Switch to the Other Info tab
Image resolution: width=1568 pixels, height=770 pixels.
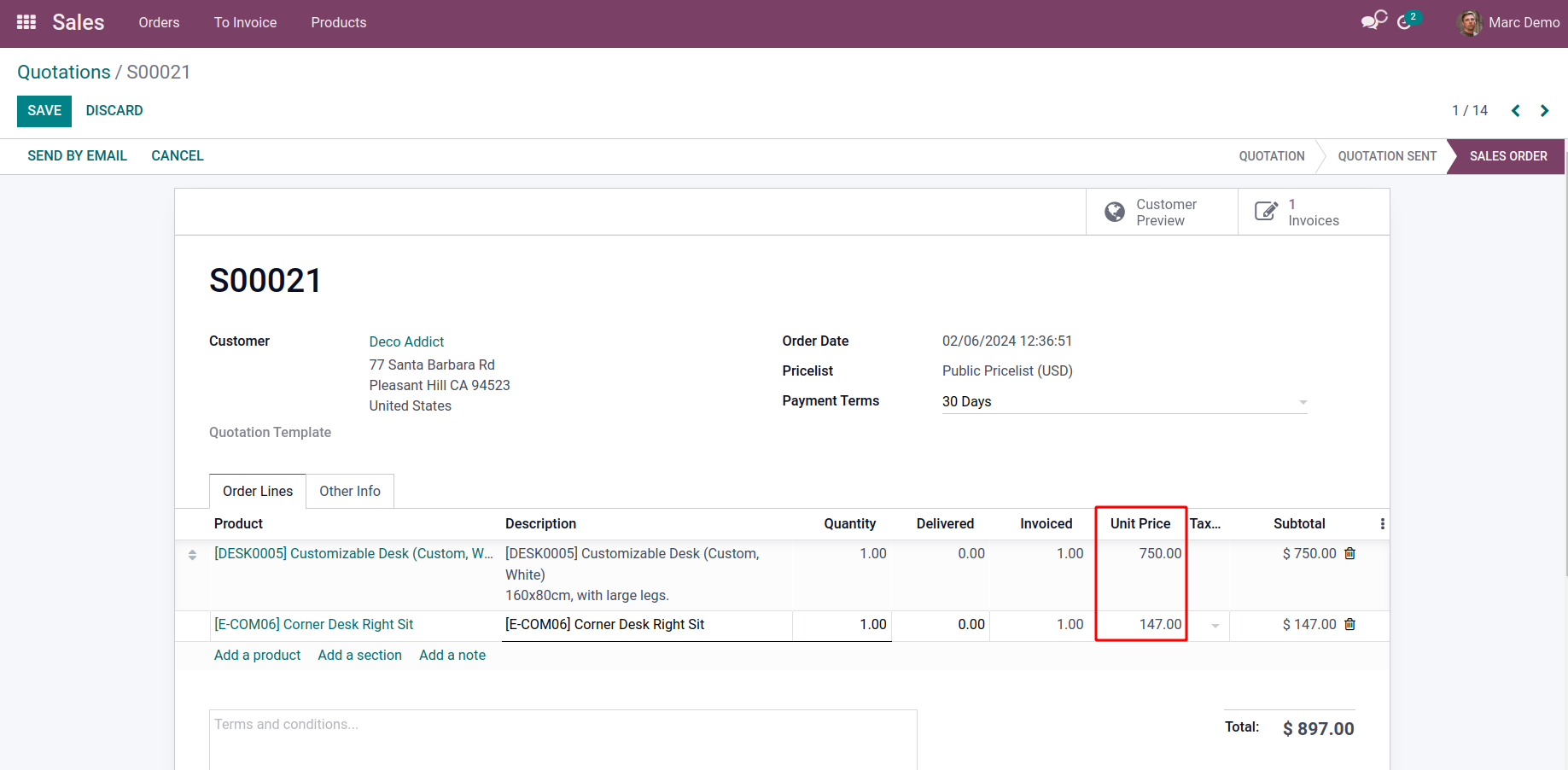pyautogui.click(x=350, y=492)
